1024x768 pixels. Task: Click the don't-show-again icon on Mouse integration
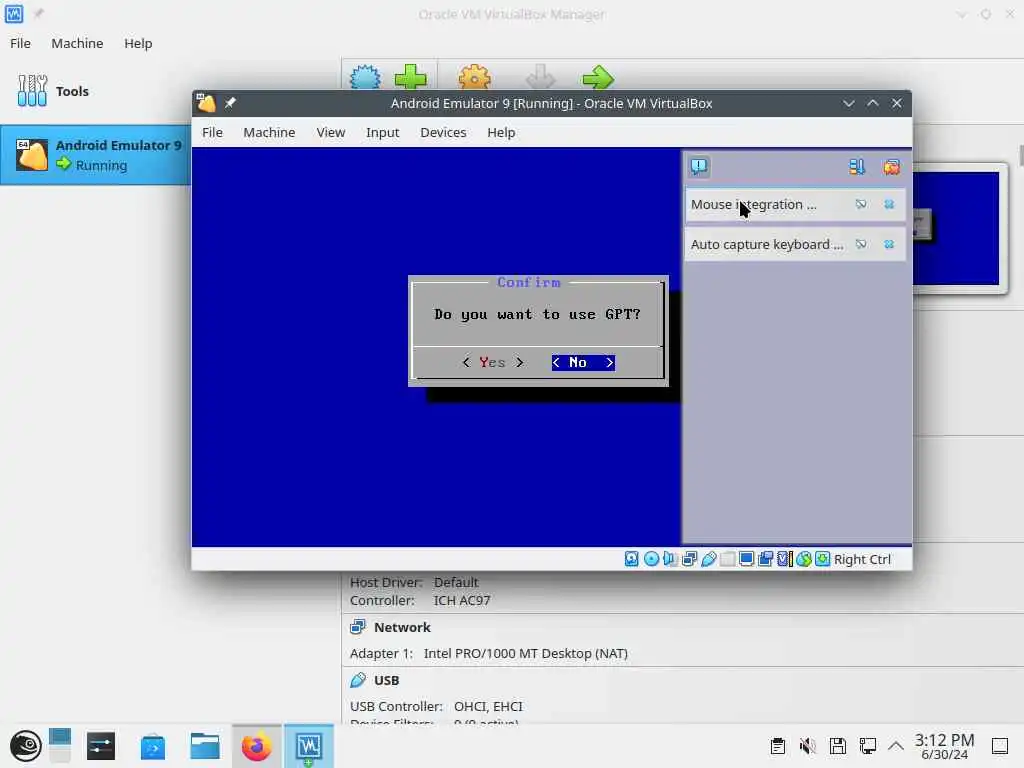coord(861,204)
